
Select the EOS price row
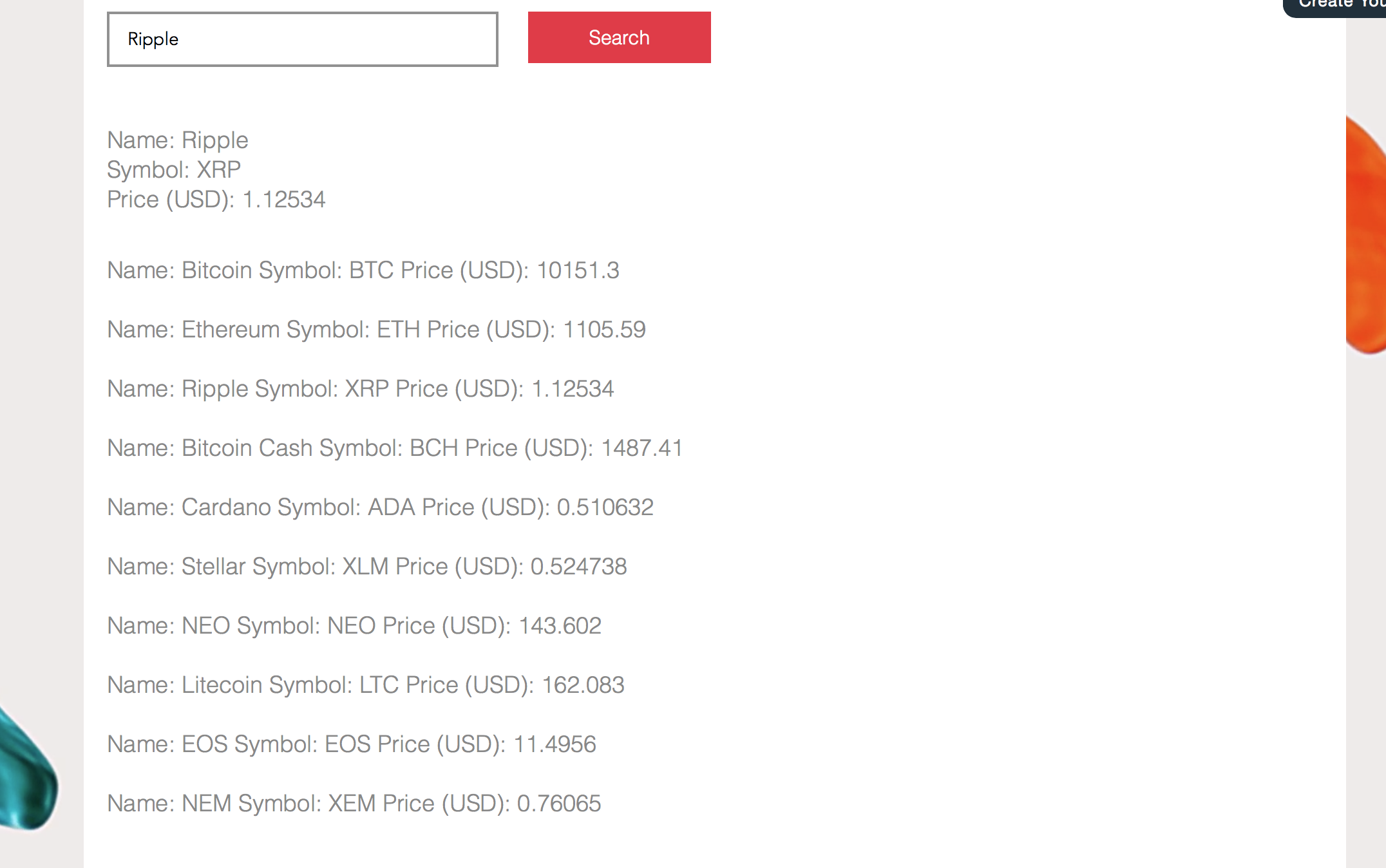coord(352,744)
